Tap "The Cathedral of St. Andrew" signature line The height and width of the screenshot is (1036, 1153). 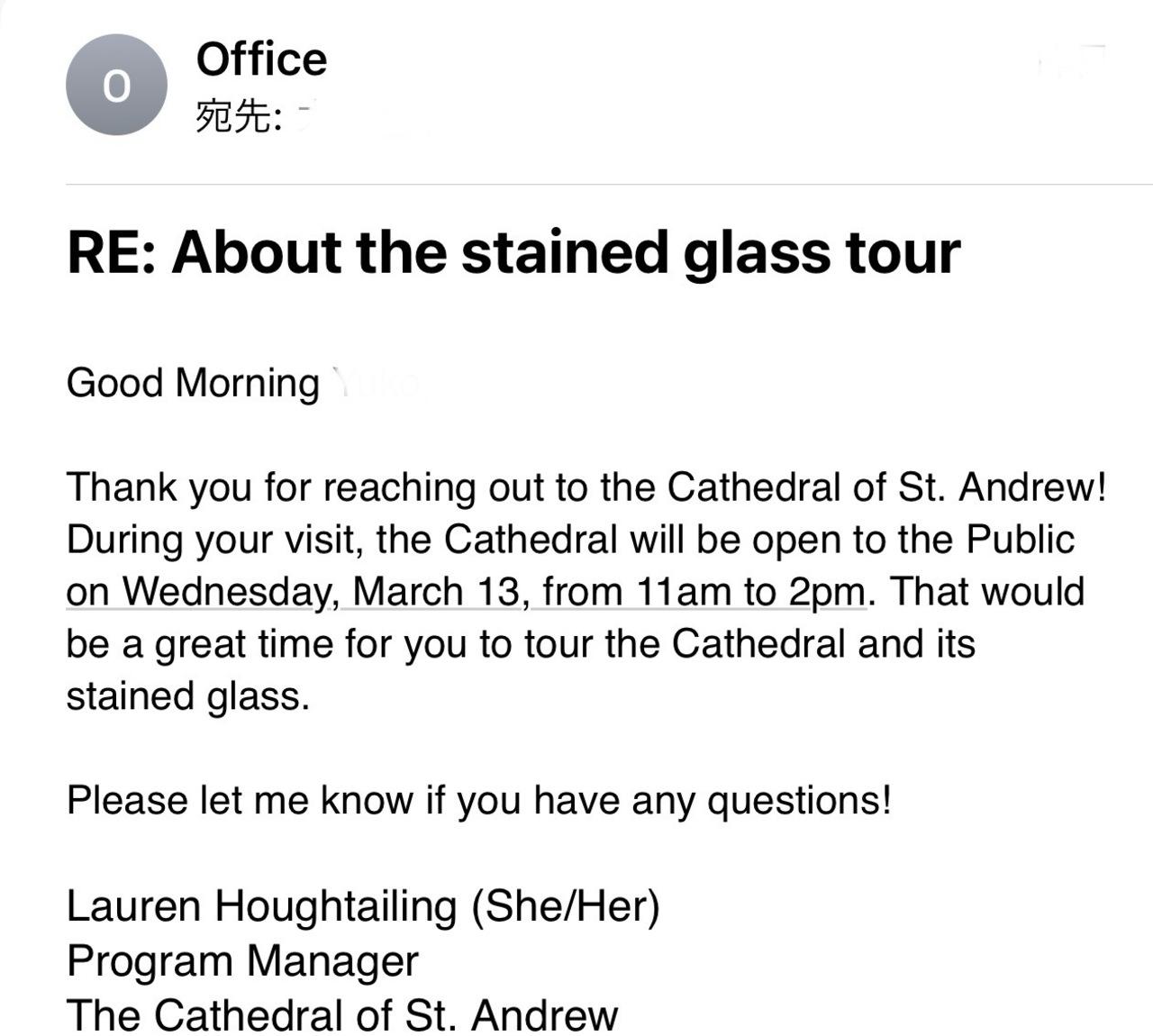(x=342, y=1015)
